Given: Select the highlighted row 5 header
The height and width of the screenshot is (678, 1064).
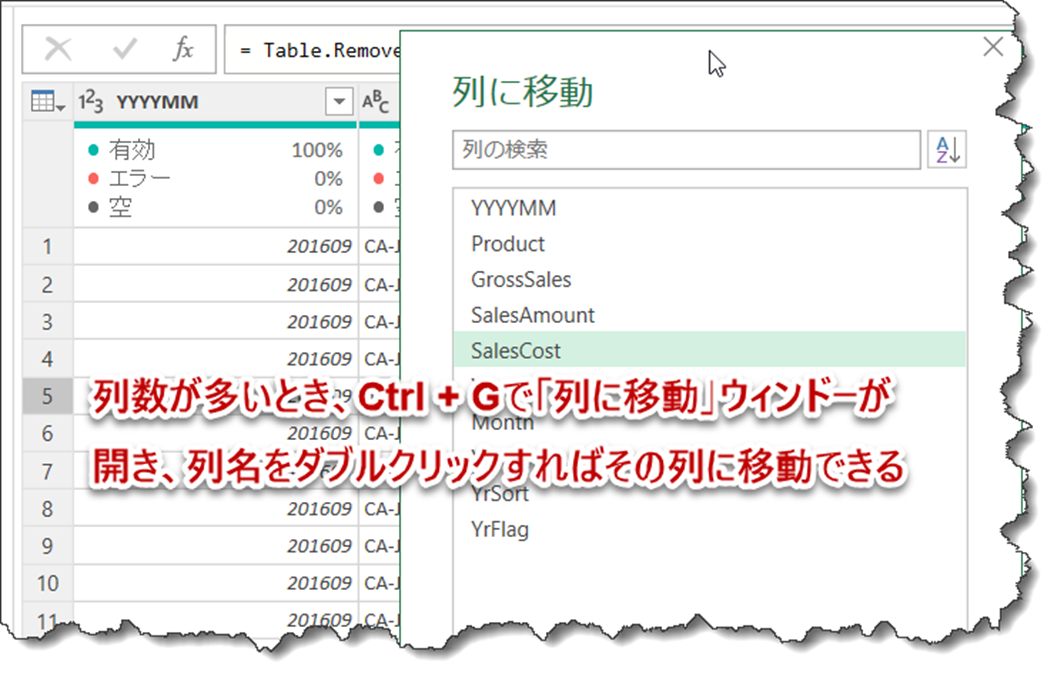Looking at the screenshot, I should click(48, 396).
